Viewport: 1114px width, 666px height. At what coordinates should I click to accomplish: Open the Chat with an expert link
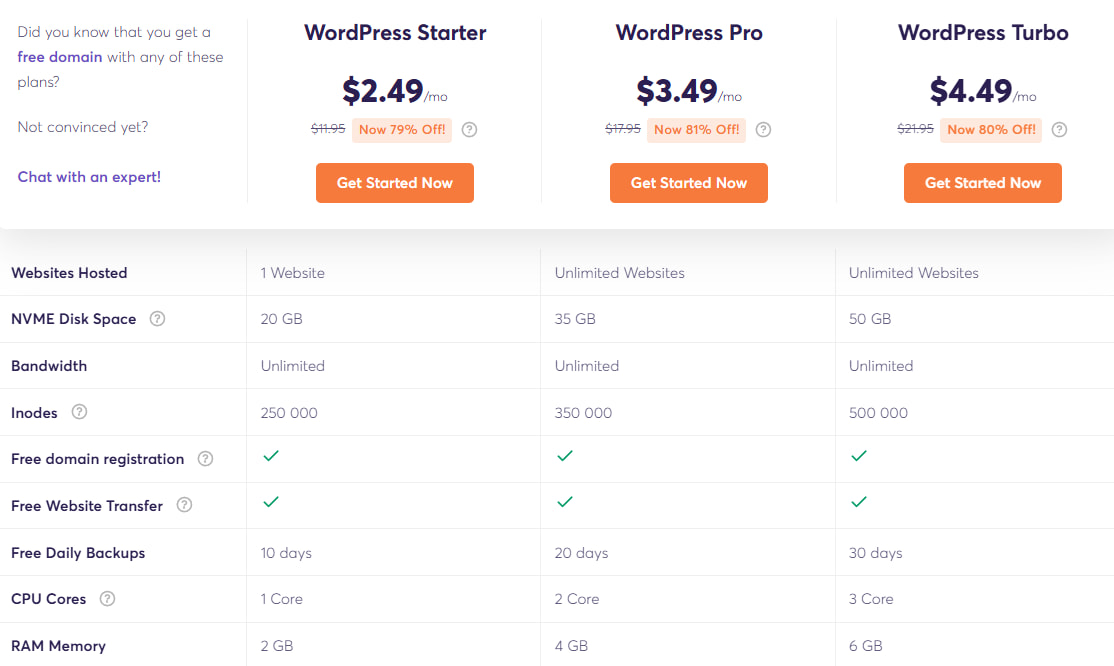click(89, 177)
